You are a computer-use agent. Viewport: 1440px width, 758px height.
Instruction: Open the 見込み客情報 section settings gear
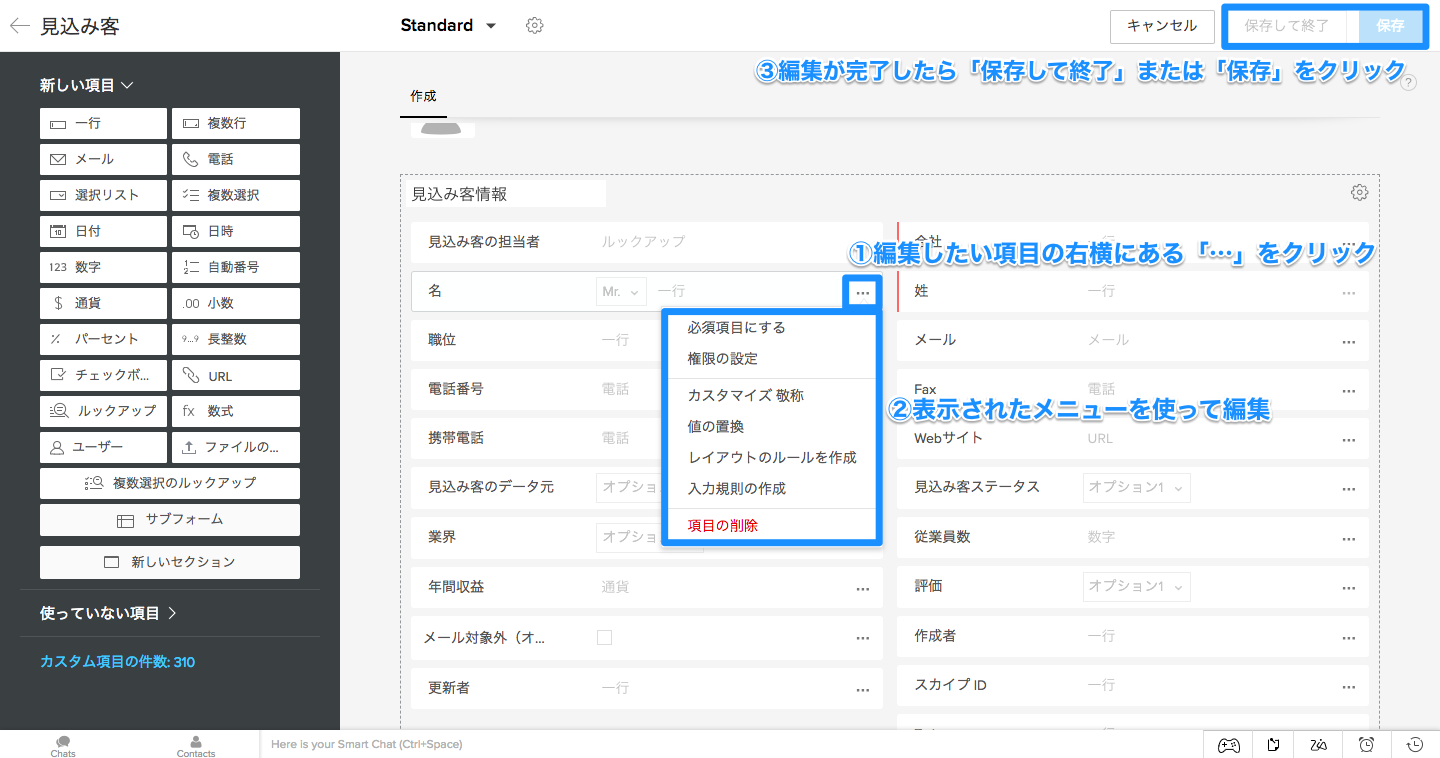1359,193
